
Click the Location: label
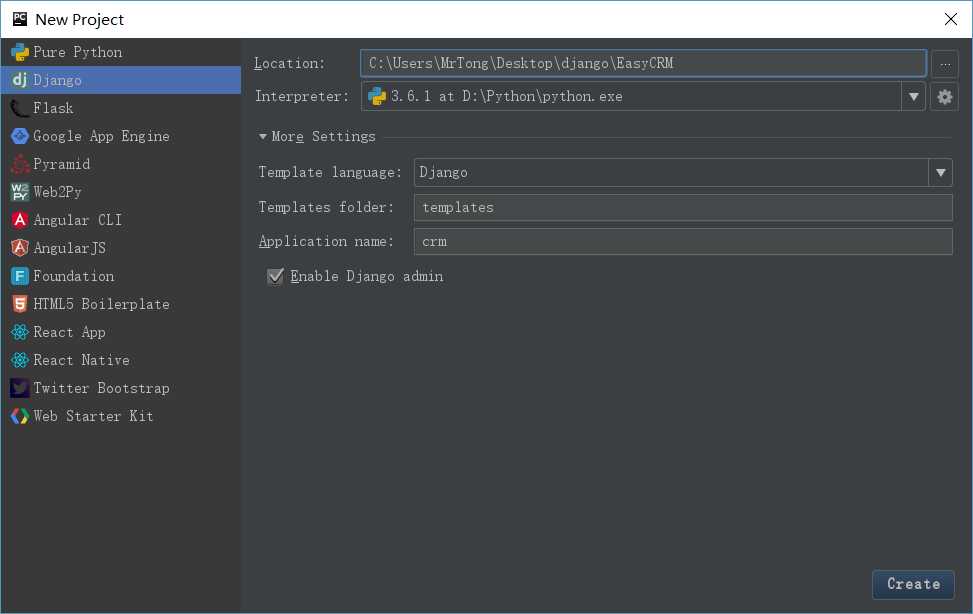(x=289, y=63)
